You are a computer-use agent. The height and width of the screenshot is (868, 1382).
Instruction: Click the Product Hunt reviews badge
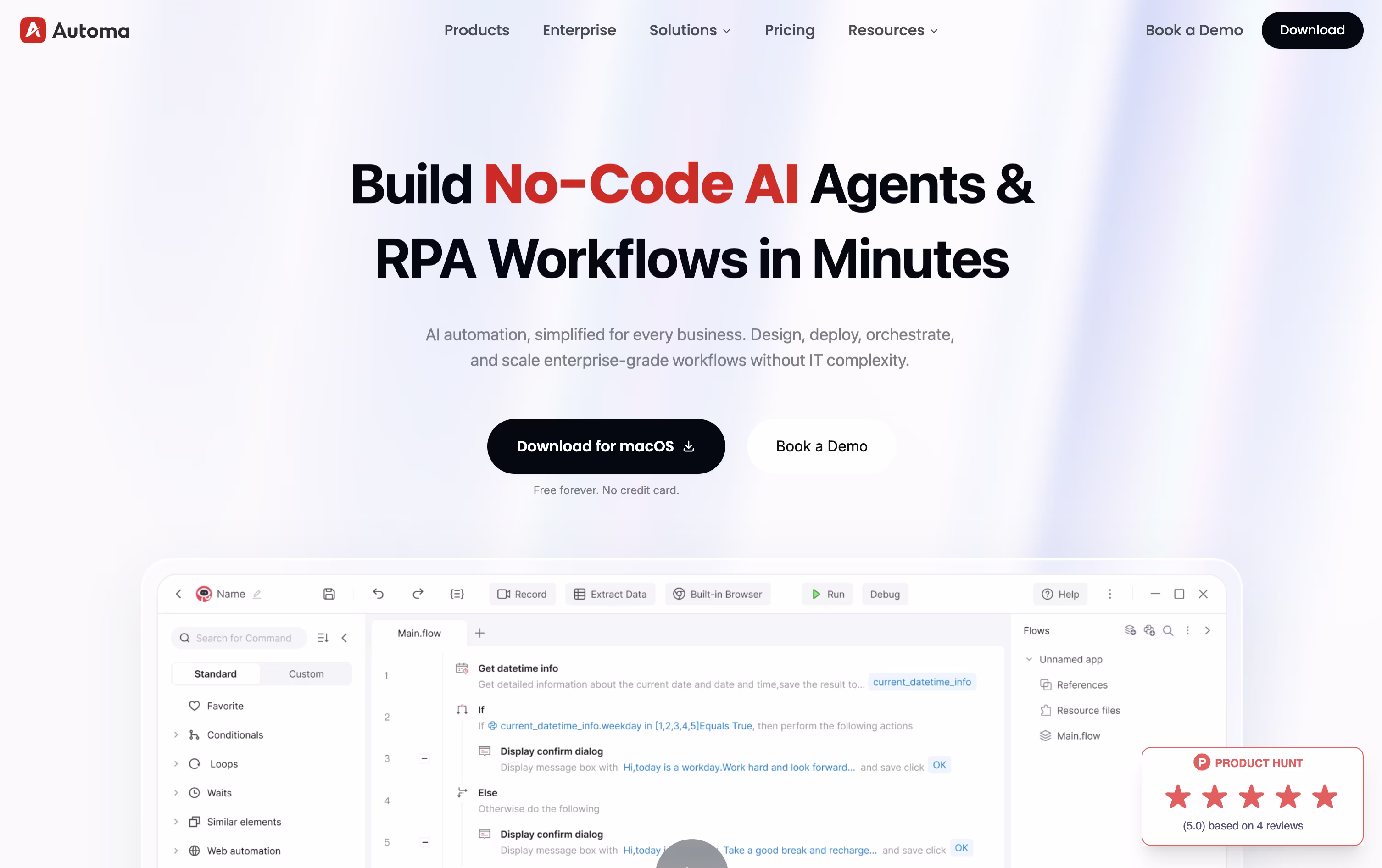pyautogui.click(x=1252, y=796)
